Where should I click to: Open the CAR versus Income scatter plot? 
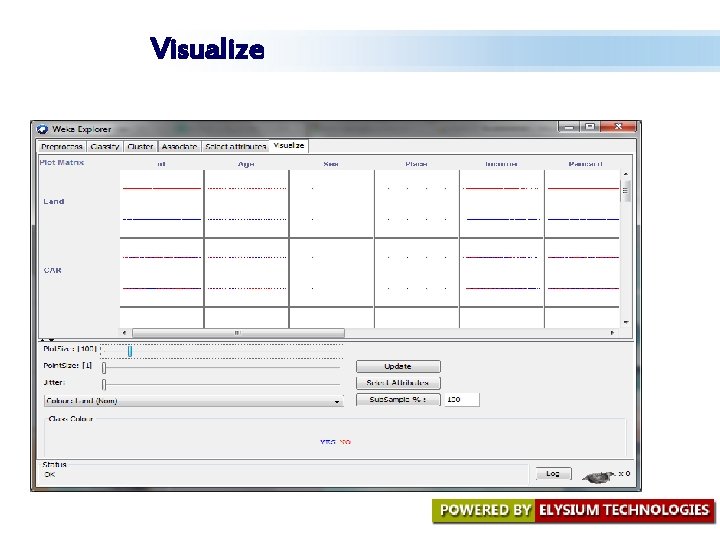pyautogui.click(x=501, y=272)
